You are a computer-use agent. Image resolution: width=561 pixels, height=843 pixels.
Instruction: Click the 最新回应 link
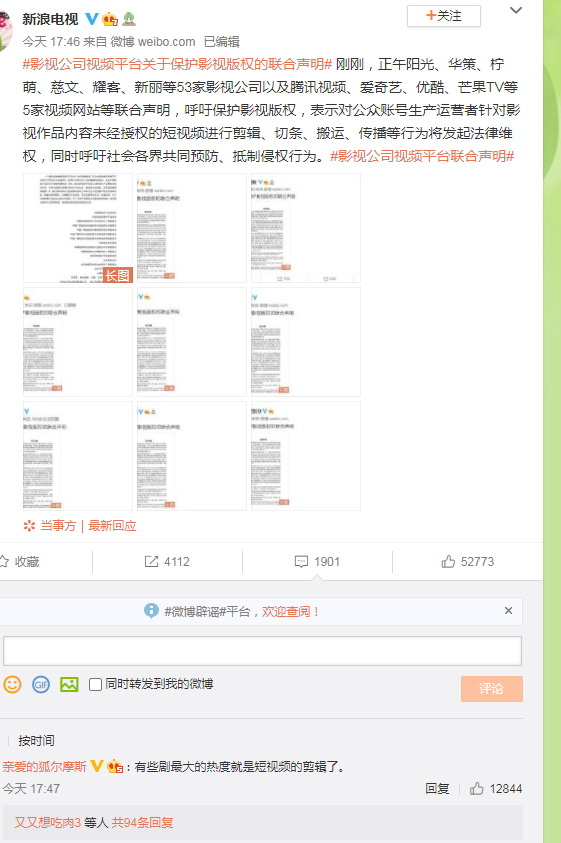pos(112,526)
